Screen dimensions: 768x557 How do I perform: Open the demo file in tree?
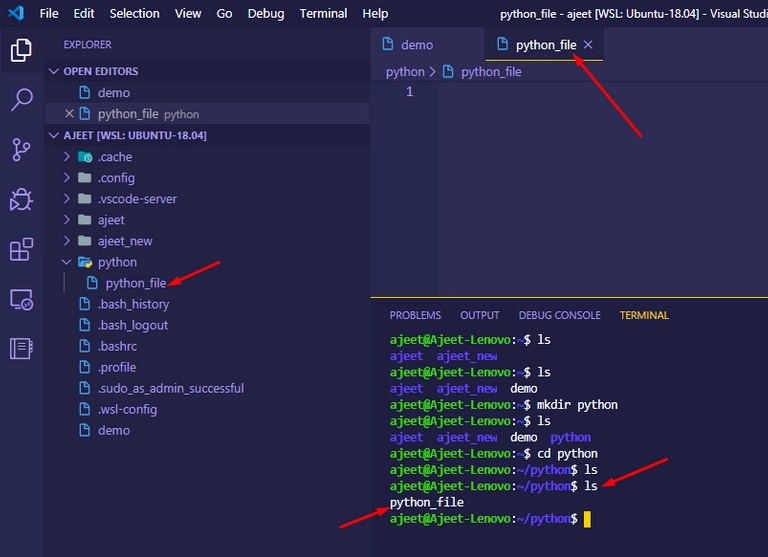tap(207, 431)
